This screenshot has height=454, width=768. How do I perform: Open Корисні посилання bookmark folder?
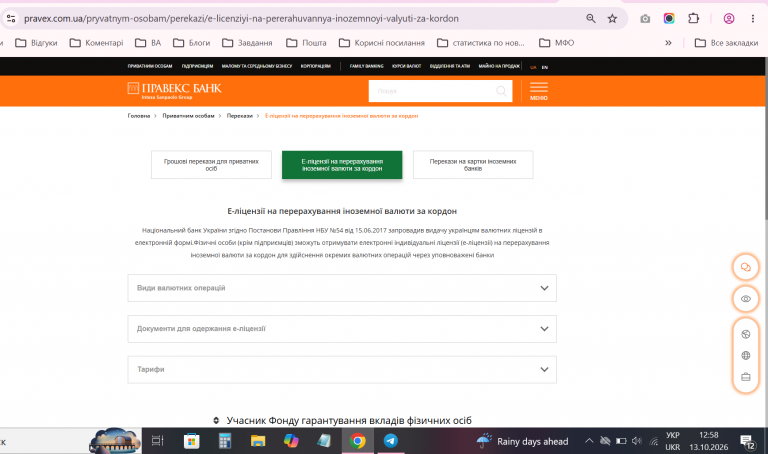pos(382,43)
